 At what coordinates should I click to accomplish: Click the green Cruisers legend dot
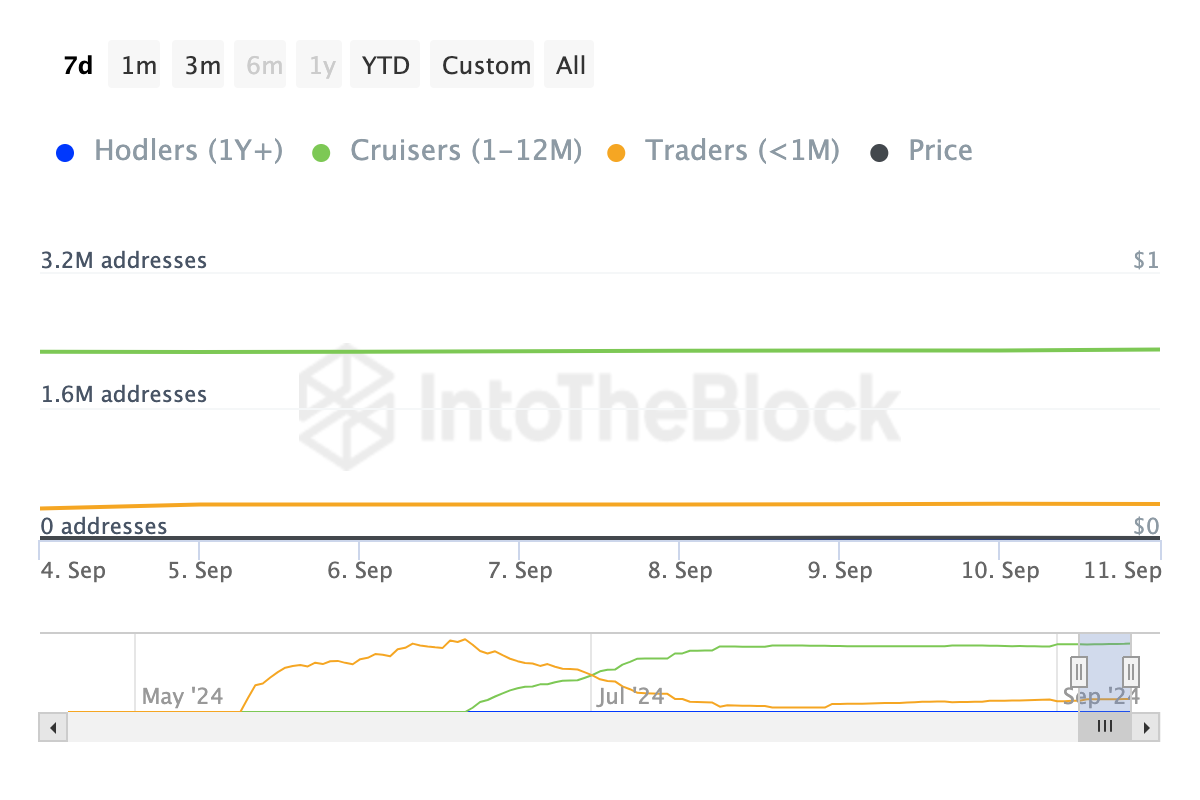321,153
